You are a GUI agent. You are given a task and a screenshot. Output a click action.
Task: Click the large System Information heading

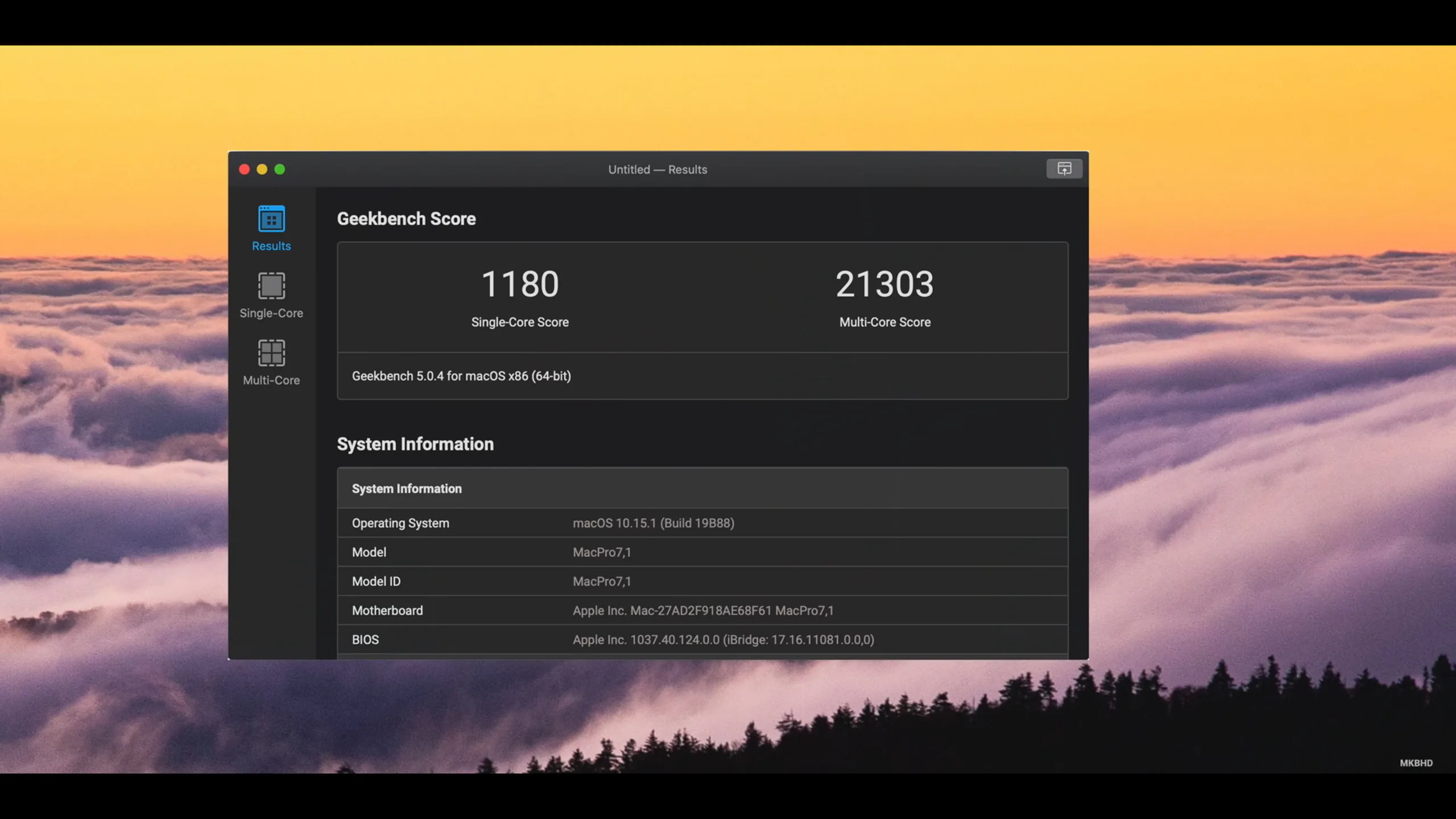(x=415, y=444)
